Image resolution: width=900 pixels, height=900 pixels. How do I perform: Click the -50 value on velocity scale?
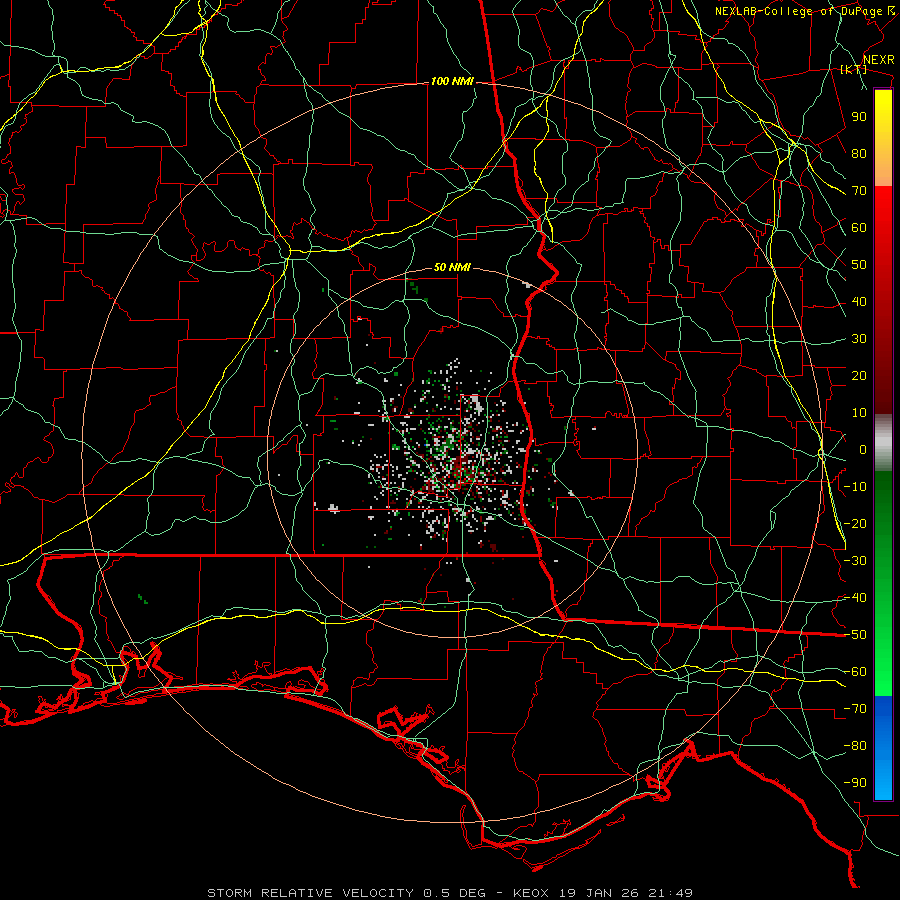click(x=855, y=635)
